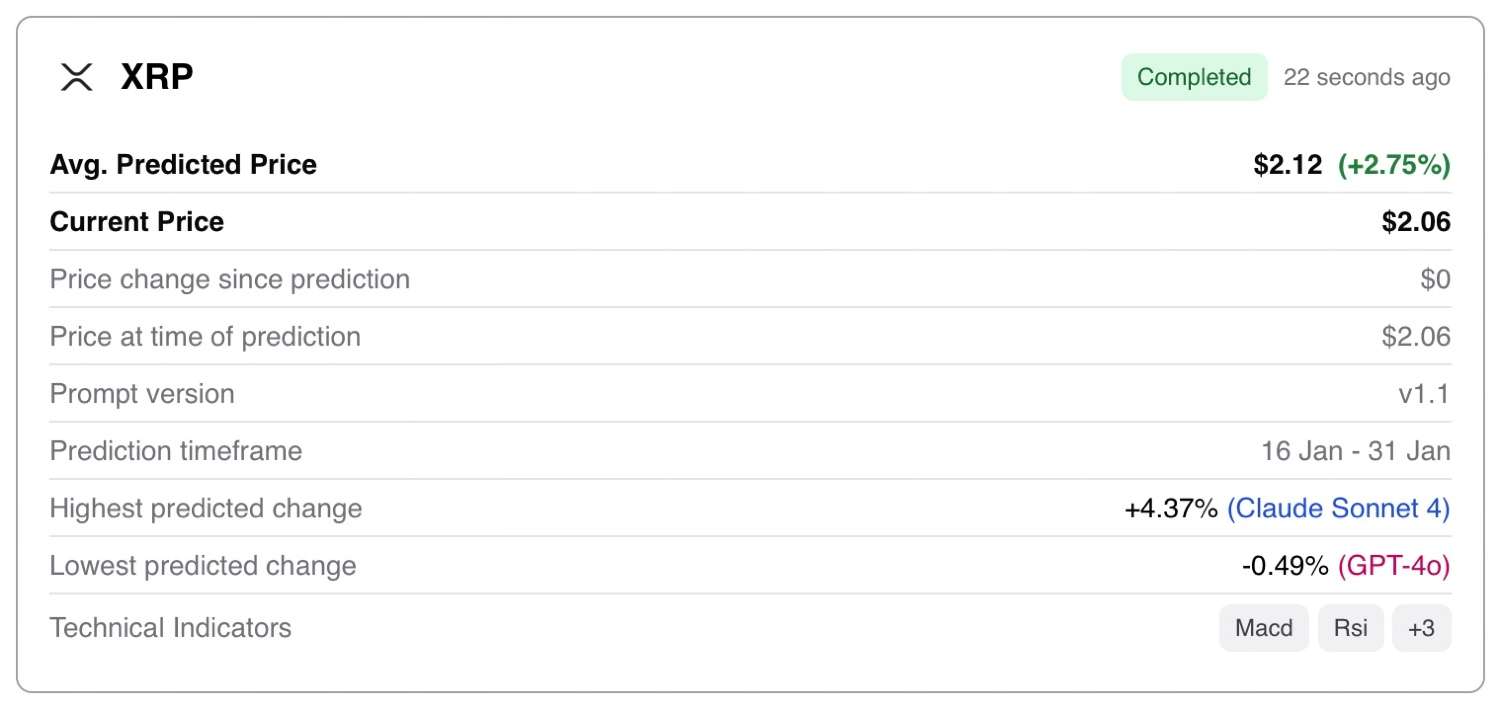Click the v1.1 prompt version value
The width and height of the screenshot is (1500, 709).
point(1424,394)
